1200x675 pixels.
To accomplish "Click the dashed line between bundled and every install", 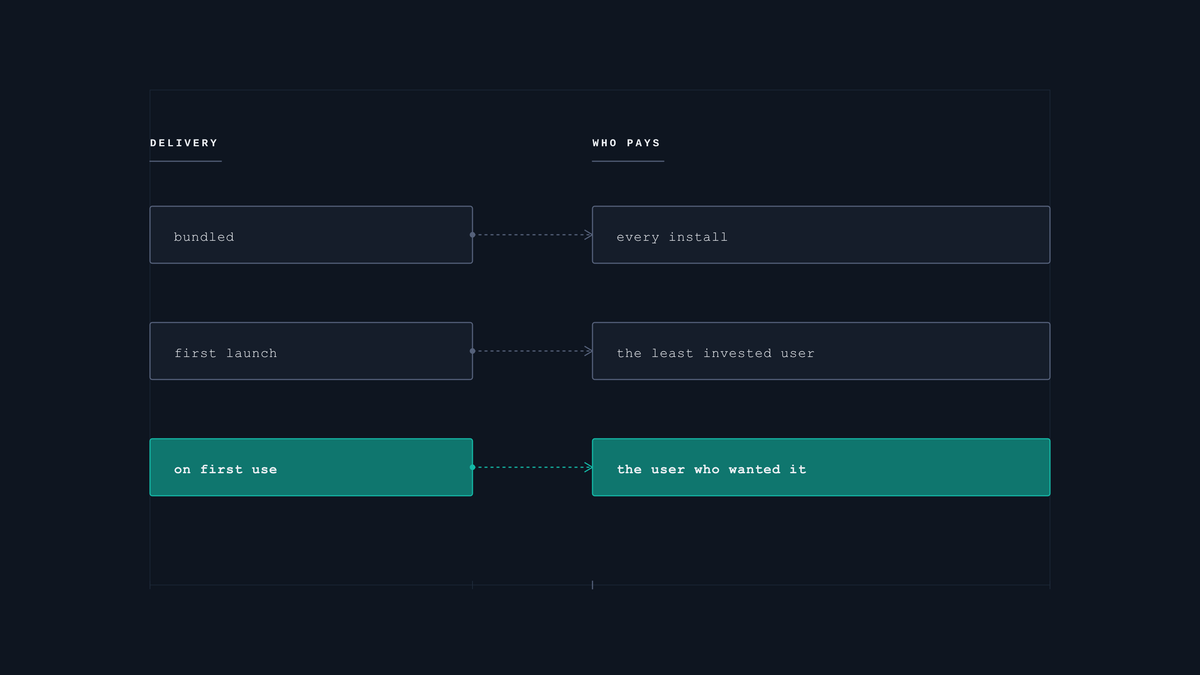I will [530, 235].
